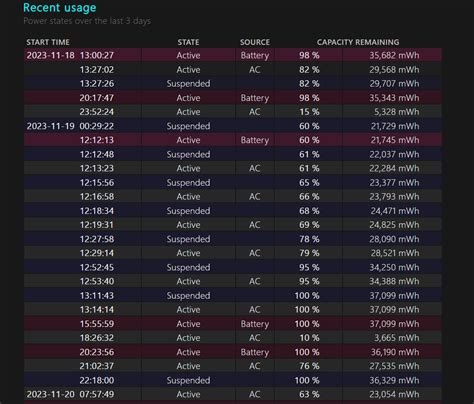Image resolution: width=474 pixels, height=404 pixels.
Task: Click the 15:55:59 time entry
Action: pyautogui.click(x=97, y=324)
